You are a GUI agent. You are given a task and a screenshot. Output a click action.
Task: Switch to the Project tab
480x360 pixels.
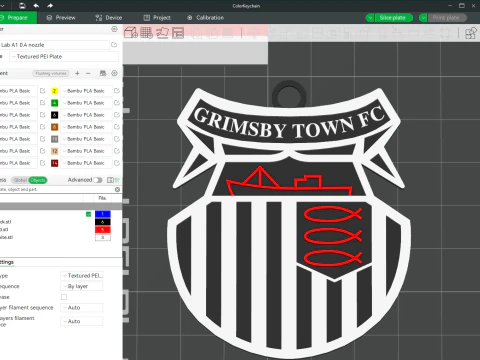(157, 18)
